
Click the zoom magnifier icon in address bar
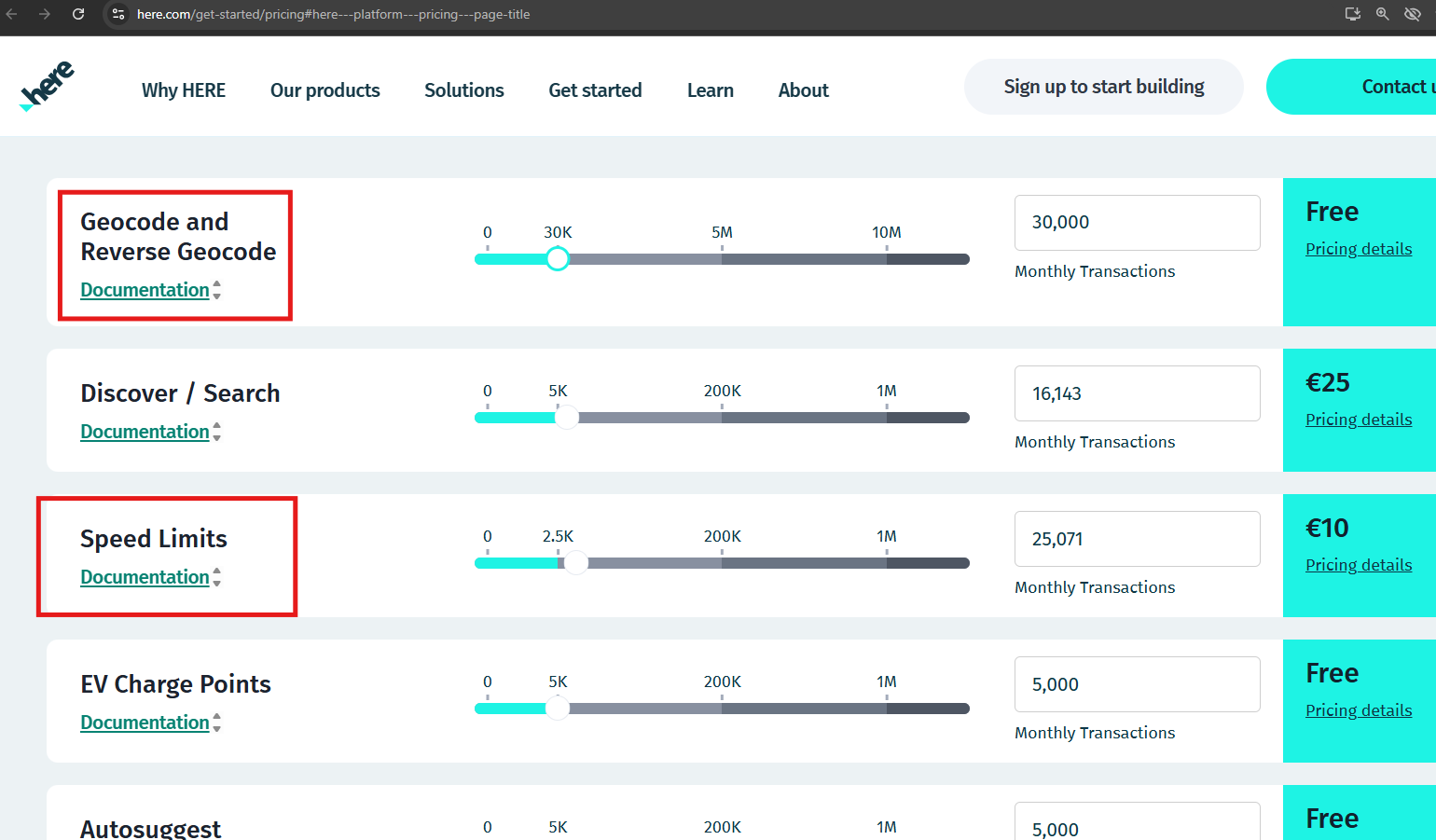1383,14
